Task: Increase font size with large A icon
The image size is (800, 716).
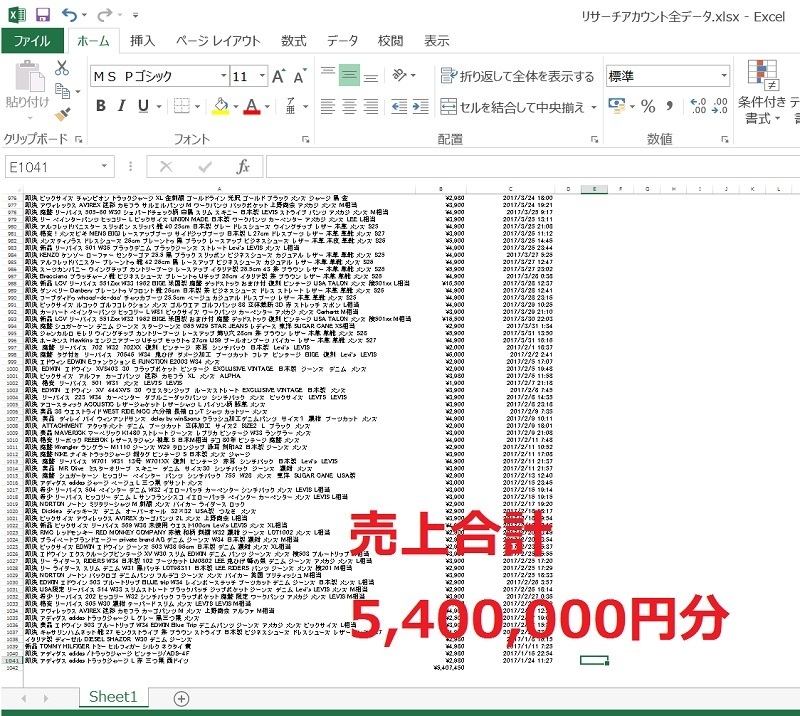Action: coord(279,76)
